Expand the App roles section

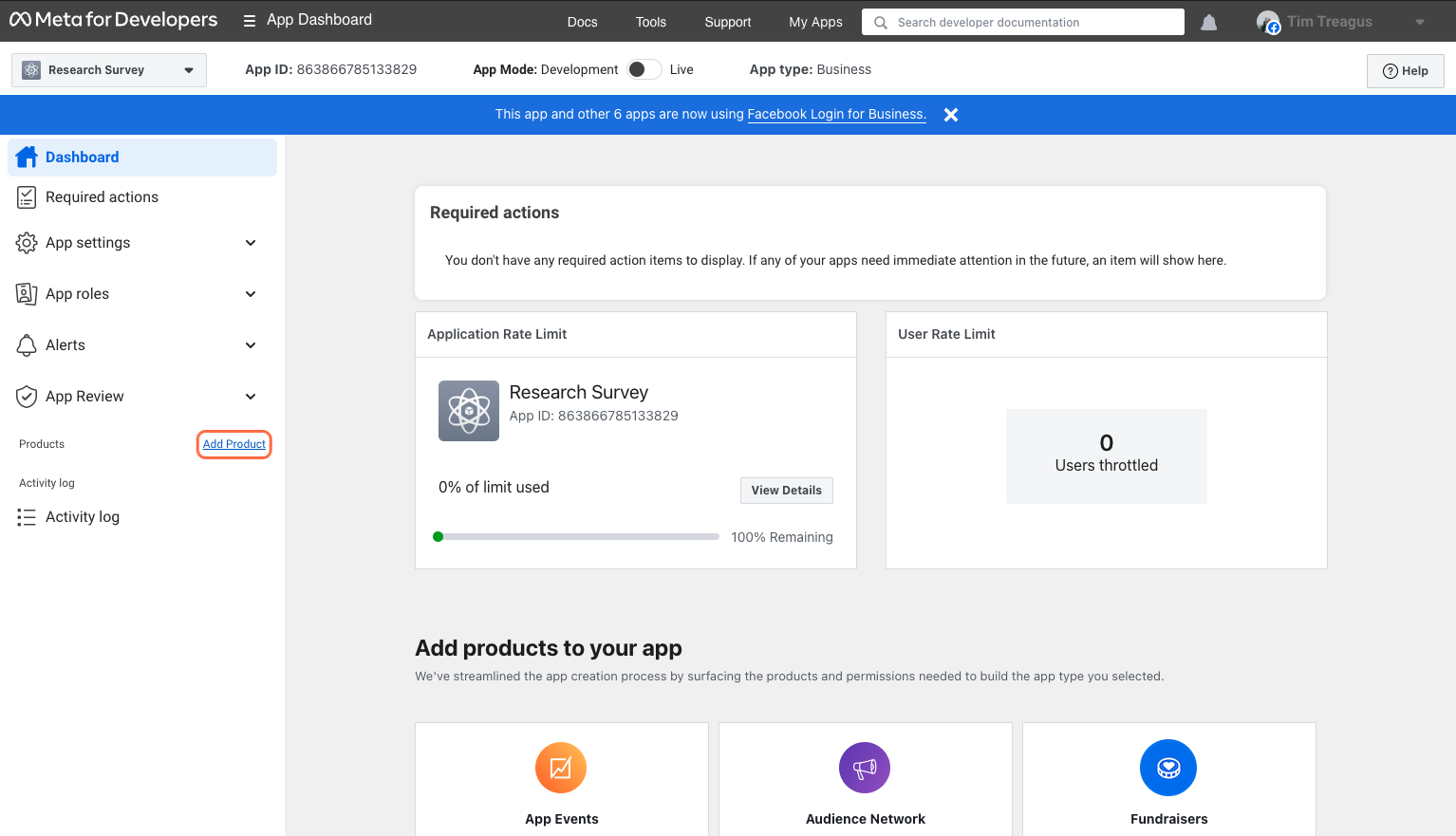click(251, 294)
